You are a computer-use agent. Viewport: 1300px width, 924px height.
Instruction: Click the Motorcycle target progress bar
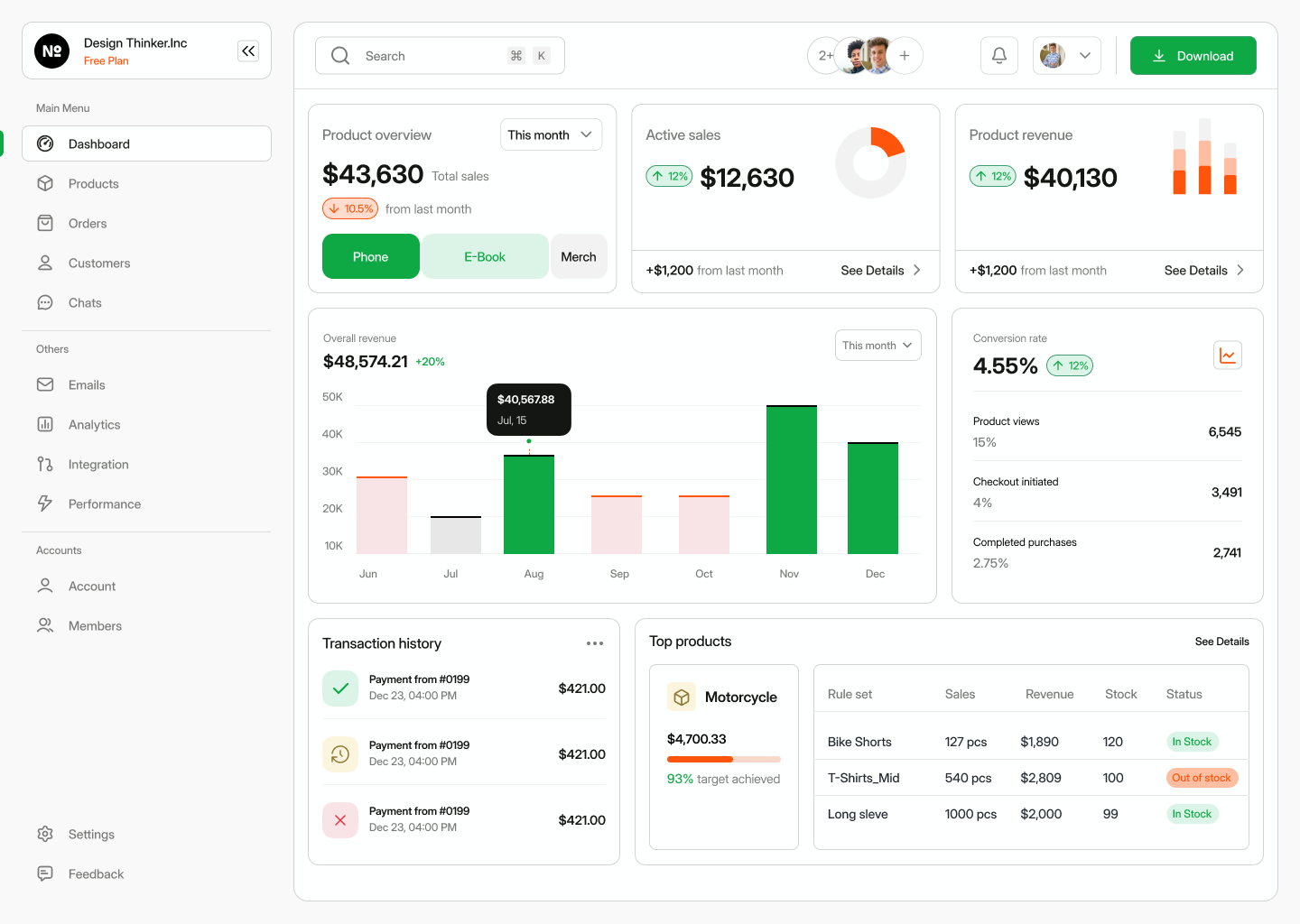pyautogui.click(x=724, y=759)
